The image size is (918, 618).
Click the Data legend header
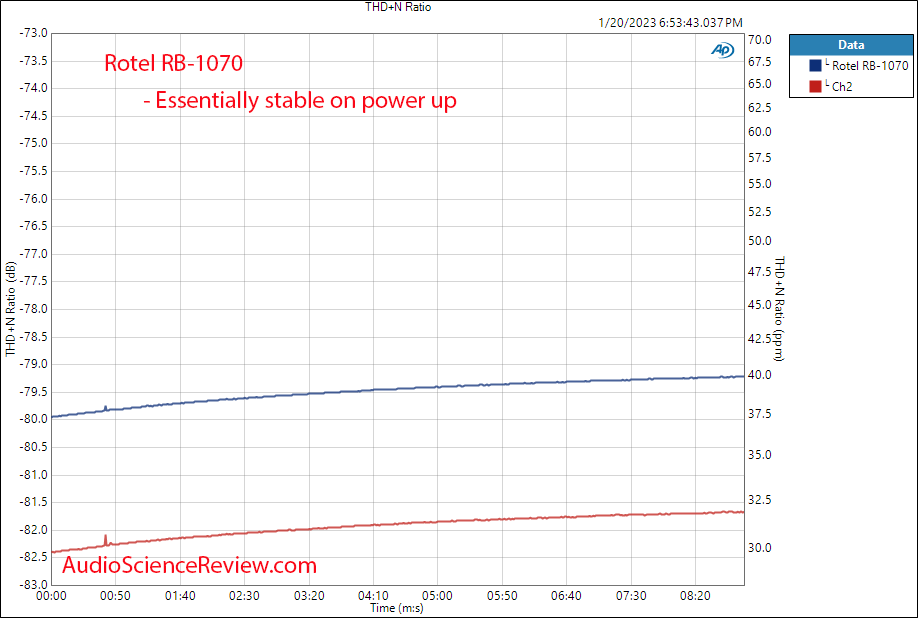coord(851,44)
